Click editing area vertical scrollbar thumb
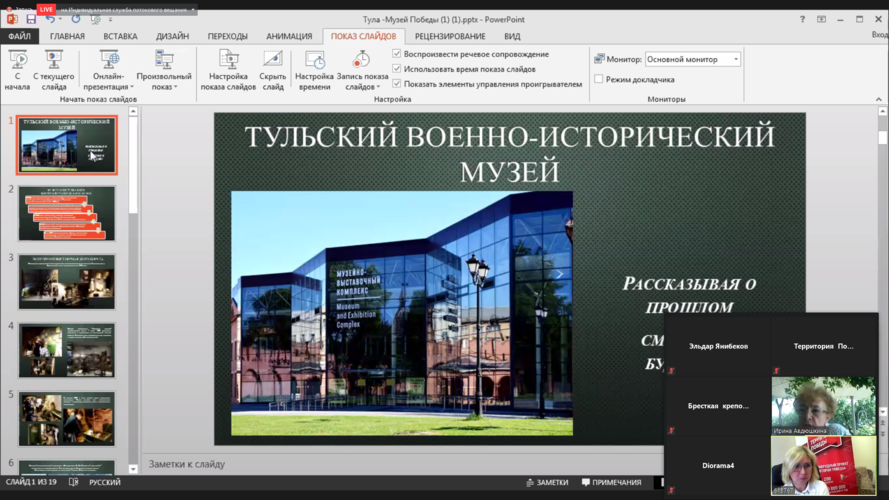Image resolution: width=889 pixels, height=500 pixels. [883, 137]
